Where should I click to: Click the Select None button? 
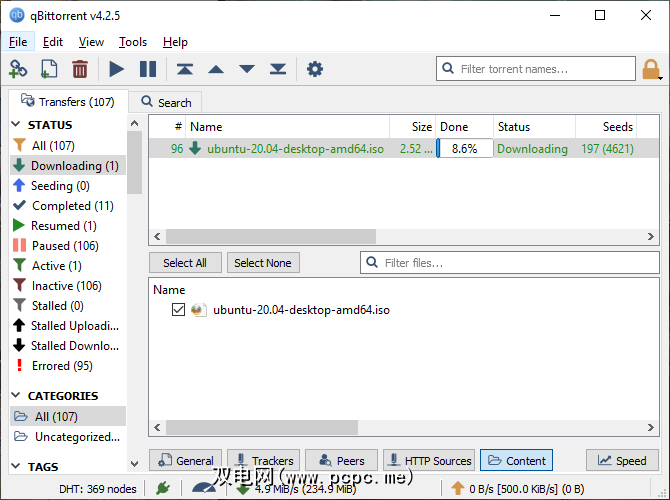point(263,263)
